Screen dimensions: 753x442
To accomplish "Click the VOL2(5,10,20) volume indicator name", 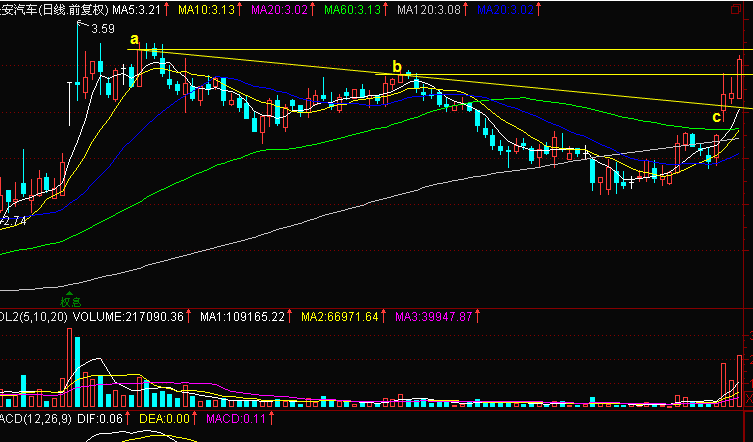I will point(32,316).
